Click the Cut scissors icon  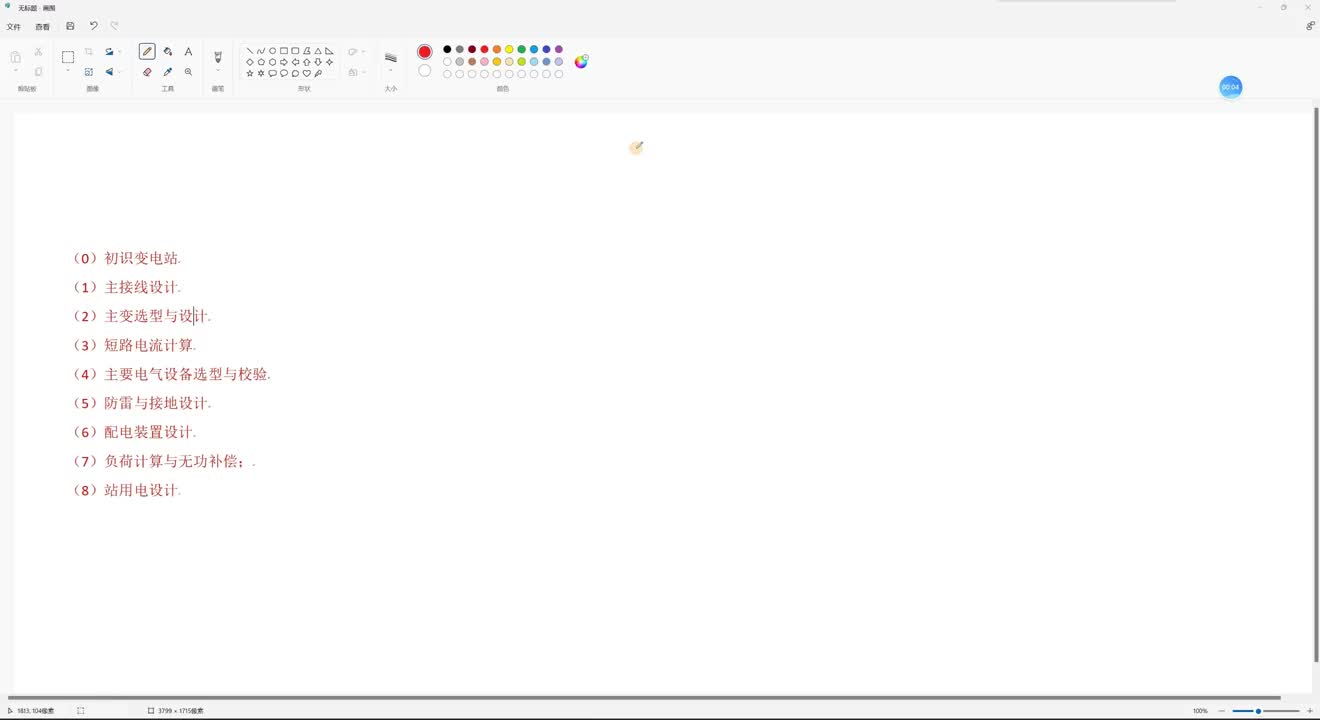(38, 51)
